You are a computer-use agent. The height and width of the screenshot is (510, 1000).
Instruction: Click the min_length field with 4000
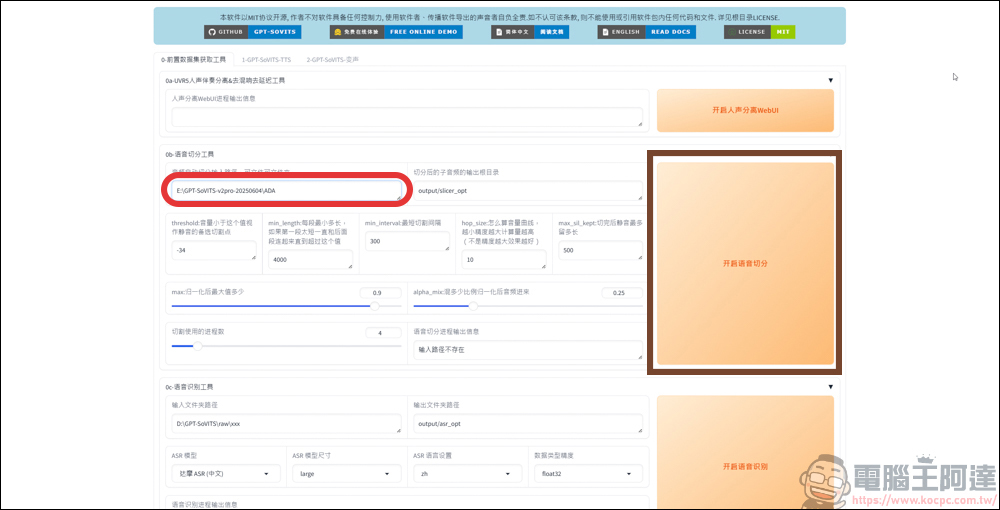click(x=311, y=259)
